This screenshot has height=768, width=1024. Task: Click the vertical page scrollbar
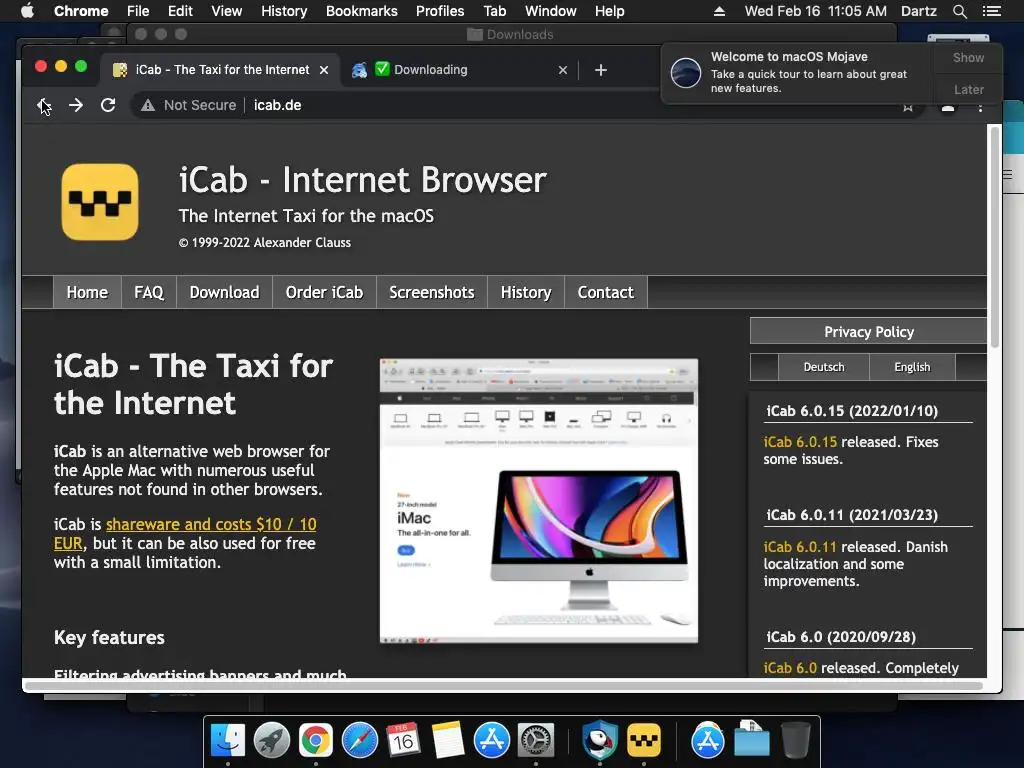click(995, 236)
